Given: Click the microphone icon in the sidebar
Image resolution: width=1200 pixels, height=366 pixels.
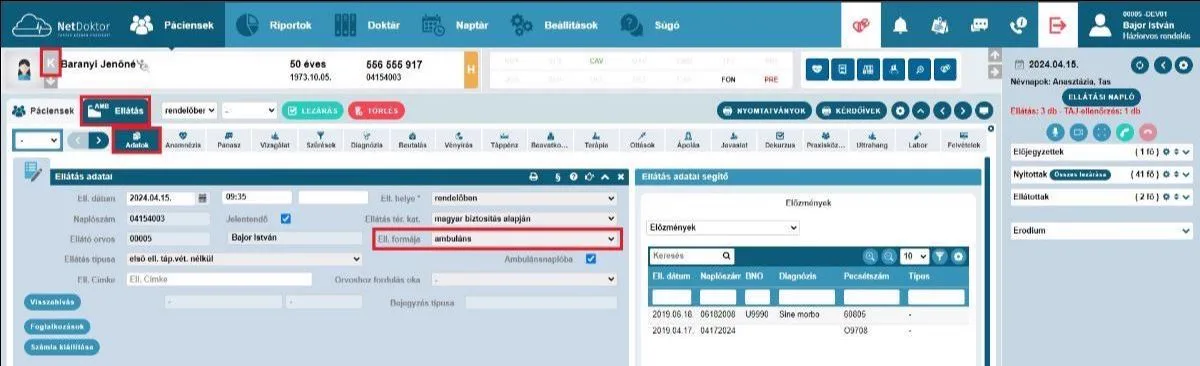Looking at the screenshot, I should point(1054,131).
